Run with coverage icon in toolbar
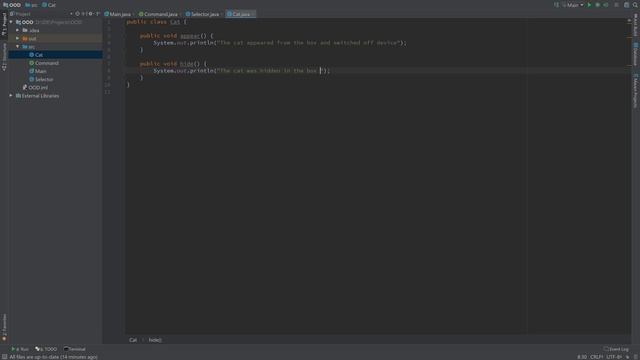The width and height of the screenshot is (640, 360). point(606,5)
